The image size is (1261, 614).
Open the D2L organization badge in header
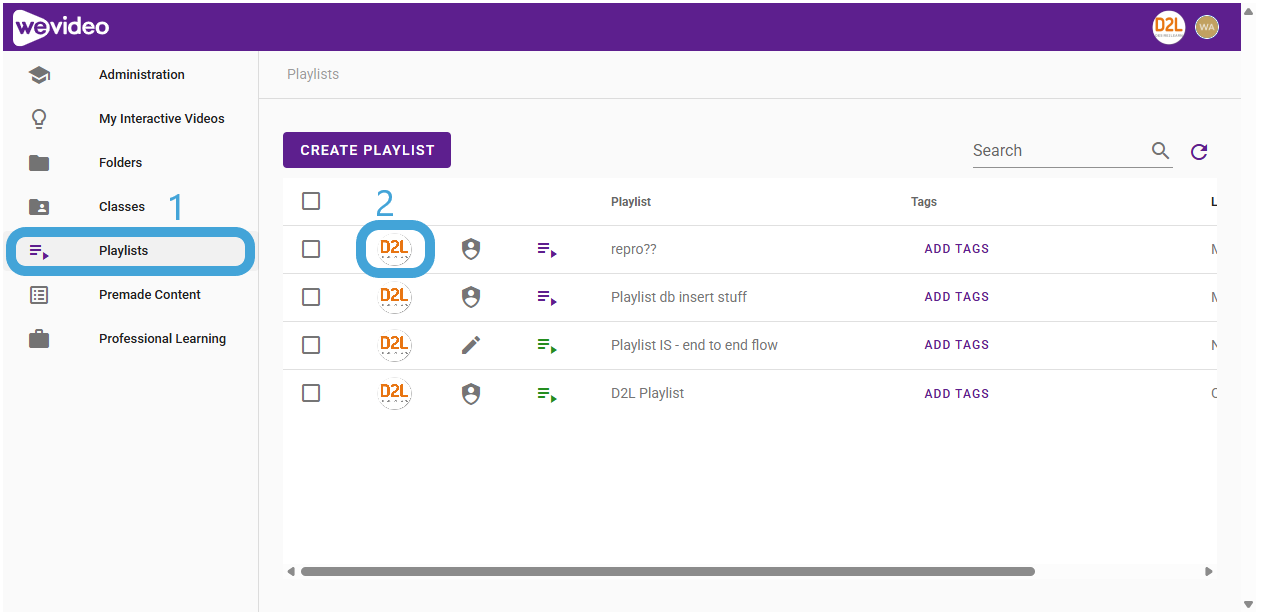click(x=1168, y=27)
